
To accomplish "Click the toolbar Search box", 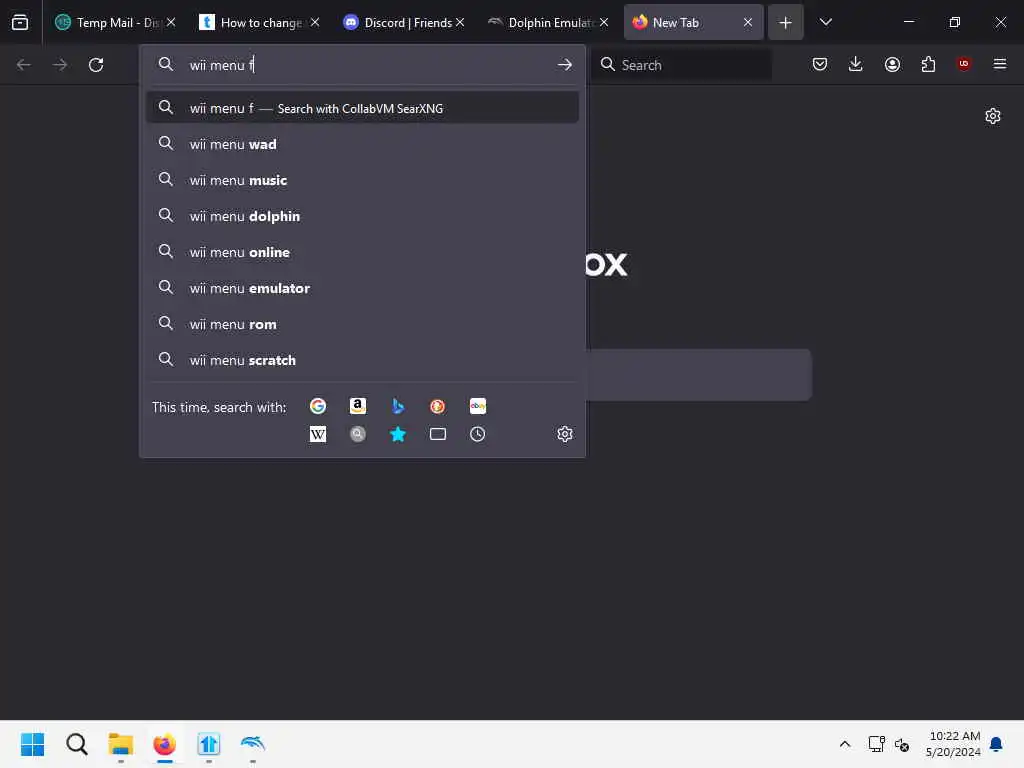I will click(681, 65).
